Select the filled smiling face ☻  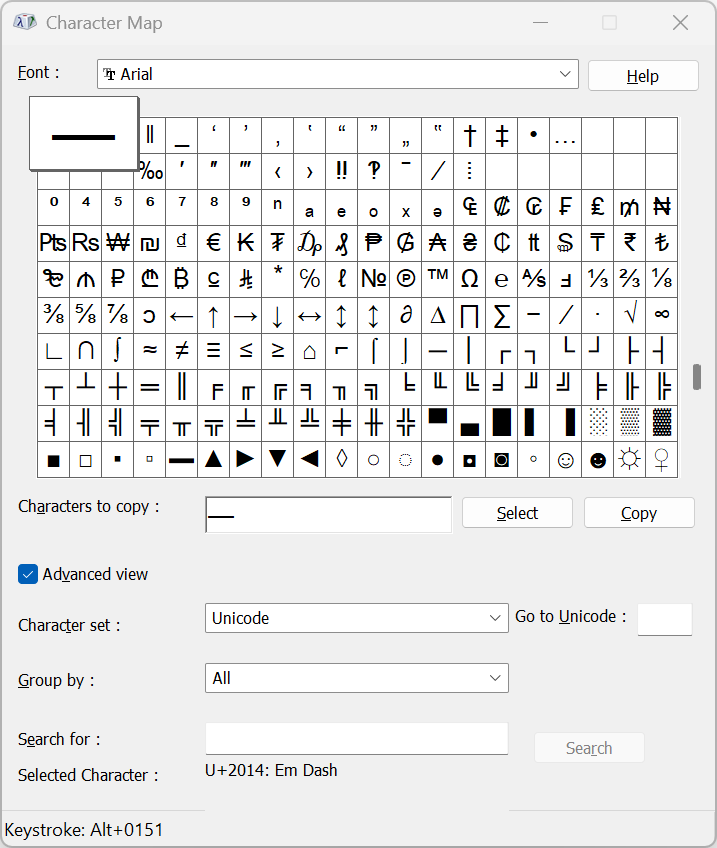[x=598, y=460]
